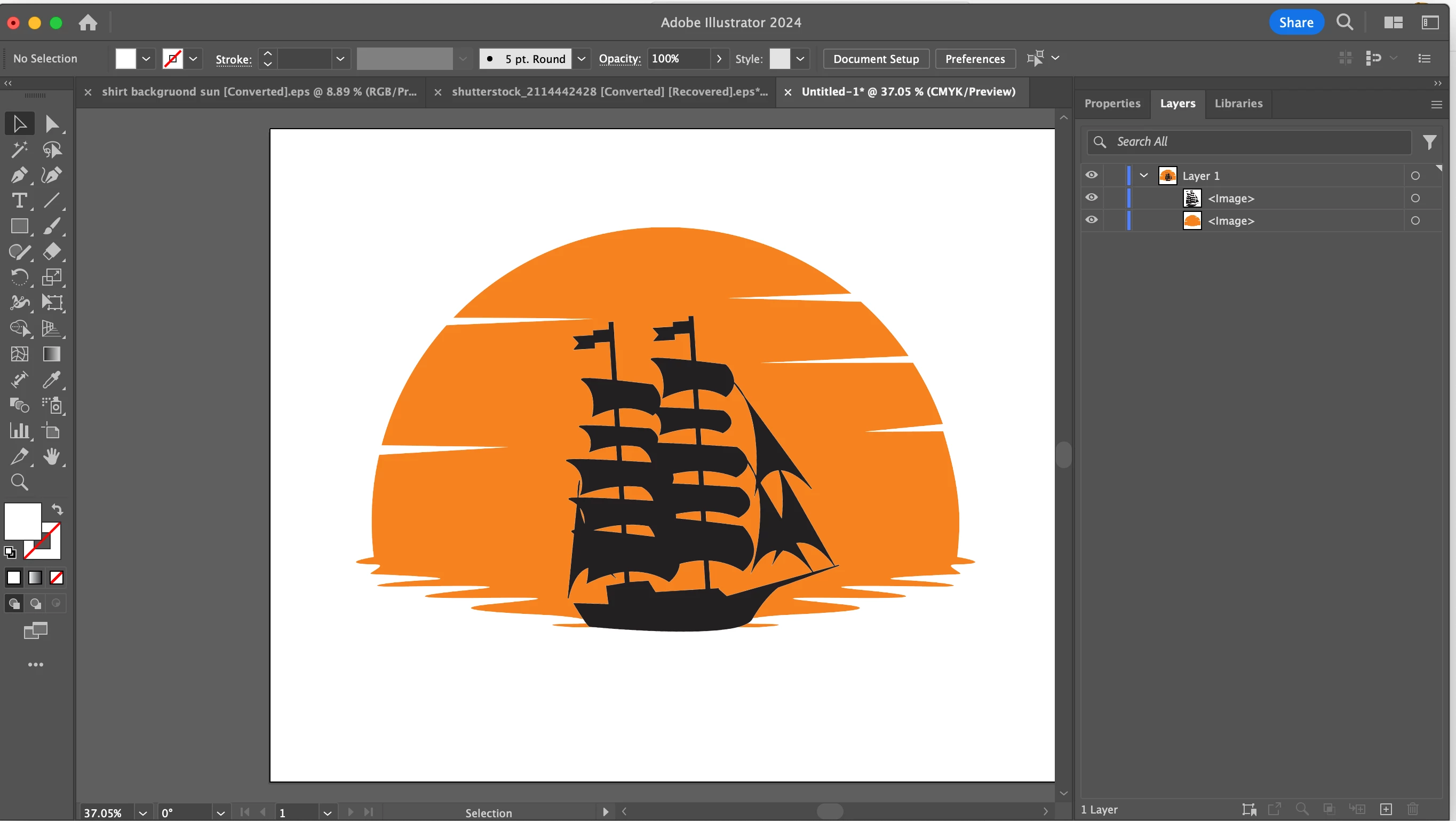Click the Document Setup button
The height and width of the screenshot is (821, 1456).
click(876, 59)
